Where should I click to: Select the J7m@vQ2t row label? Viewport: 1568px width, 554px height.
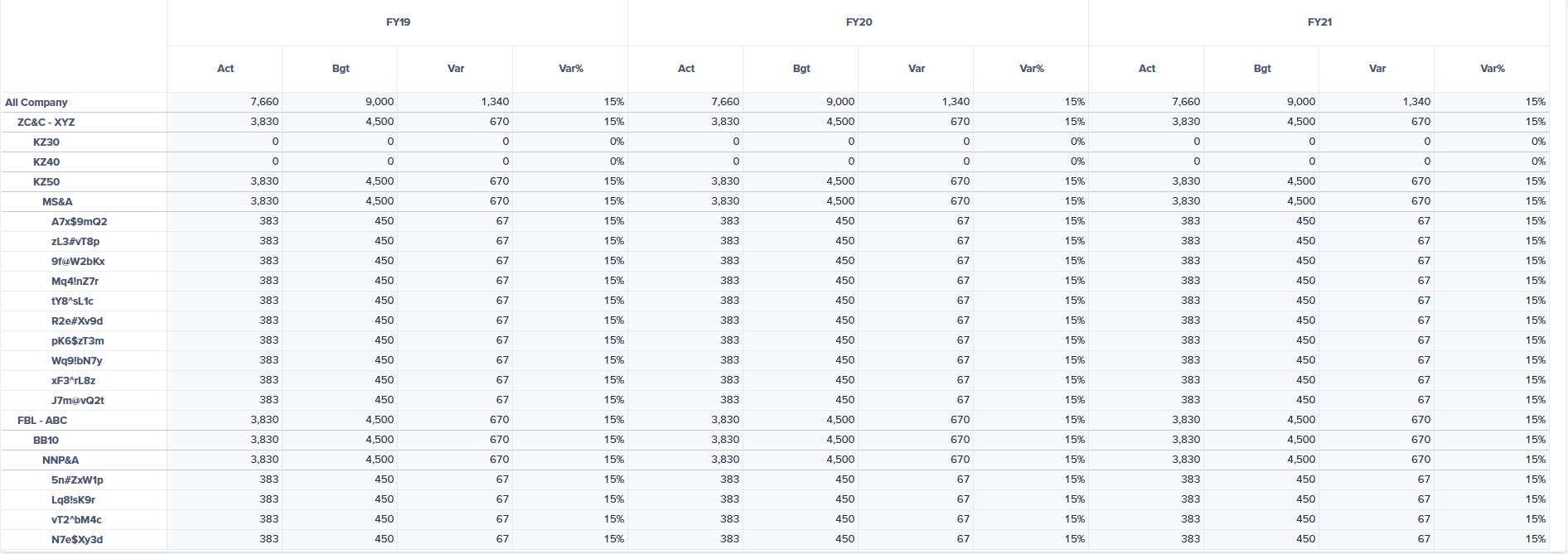click(x=78, y=401)
